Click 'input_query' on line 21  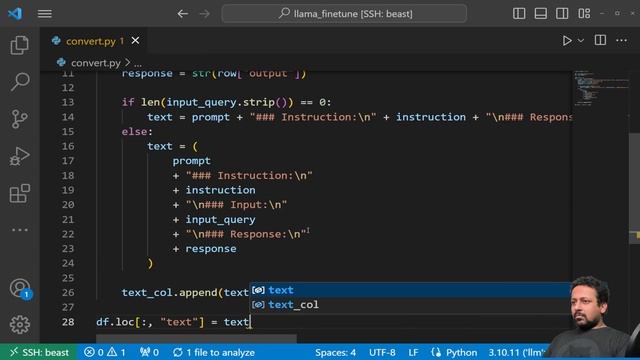(220, 220)
